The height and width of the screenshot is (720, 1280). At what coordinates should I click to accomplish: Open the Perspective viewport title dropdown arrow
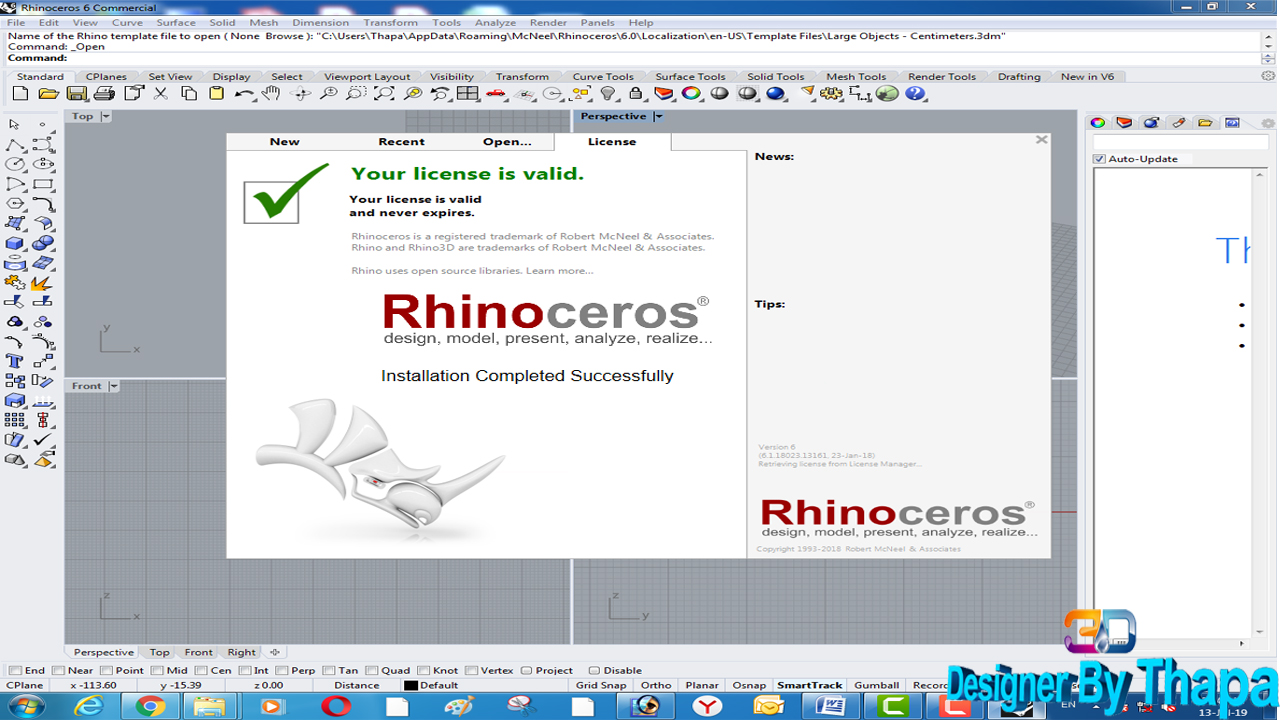[x=658, y=117]
